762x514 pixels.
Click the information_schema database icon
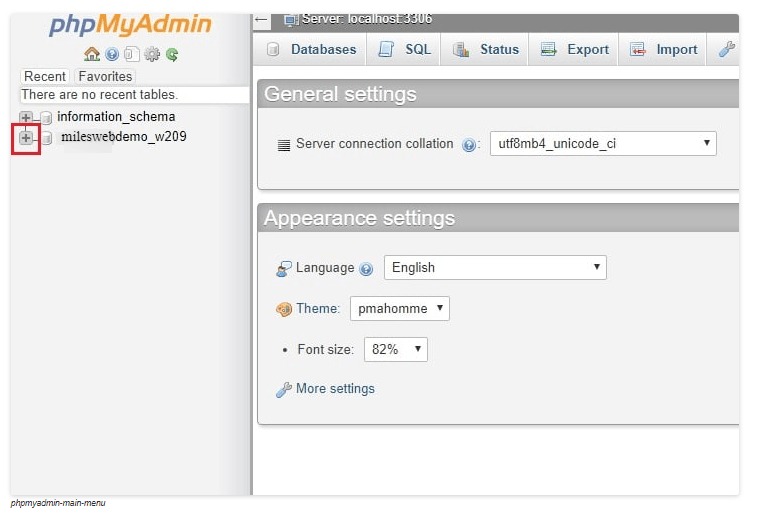click(x=46, y=118)
